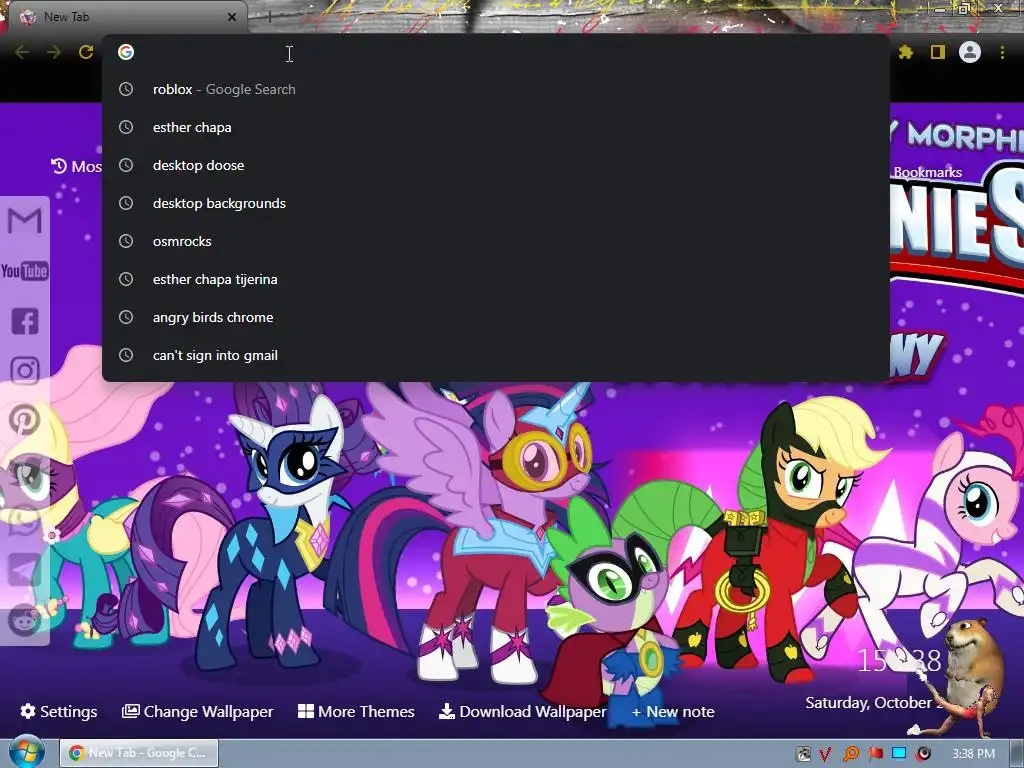The height and width of the screenshot is (768, 1024).
Task: Open the Chrome profile avatar
Action: (970, 52)
